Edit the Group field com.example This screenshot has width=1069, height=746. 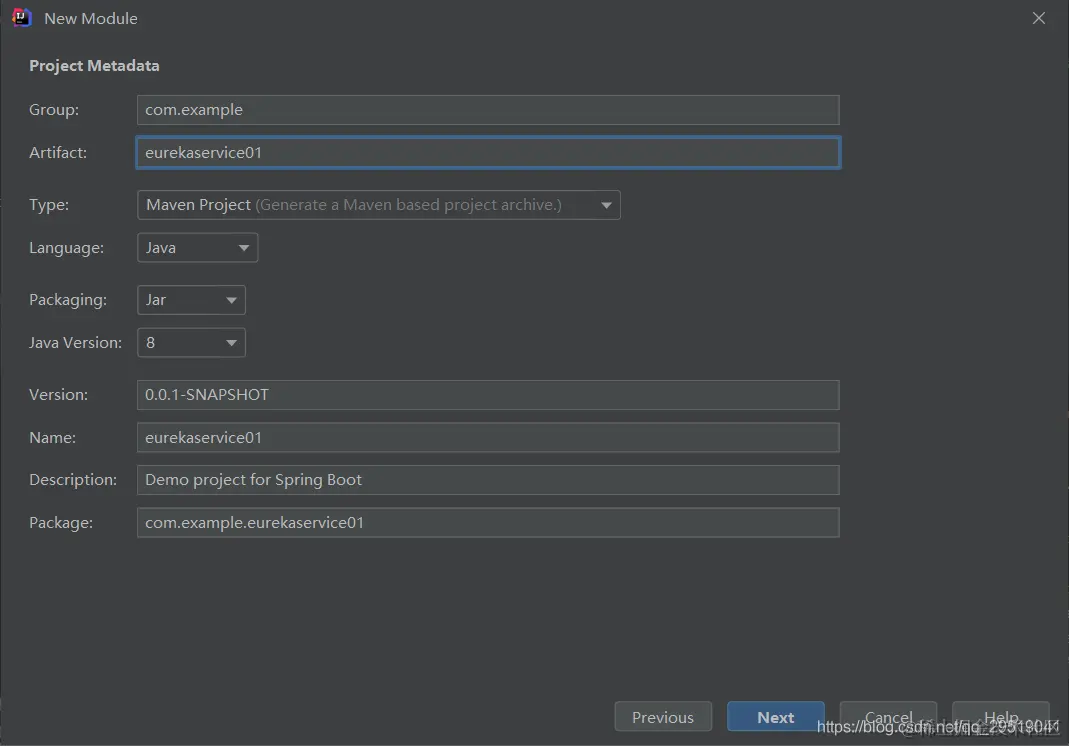point(488,110)
